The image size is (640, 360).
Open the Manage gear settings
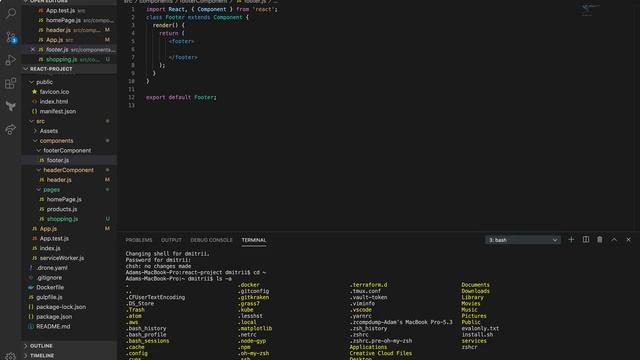[x=11, y=356]
